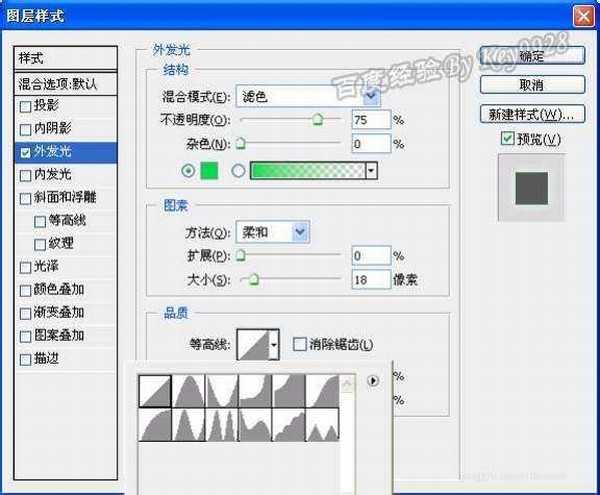Select the Linear contour preset thumbnail
600x495 pixels.
point(154,390)
